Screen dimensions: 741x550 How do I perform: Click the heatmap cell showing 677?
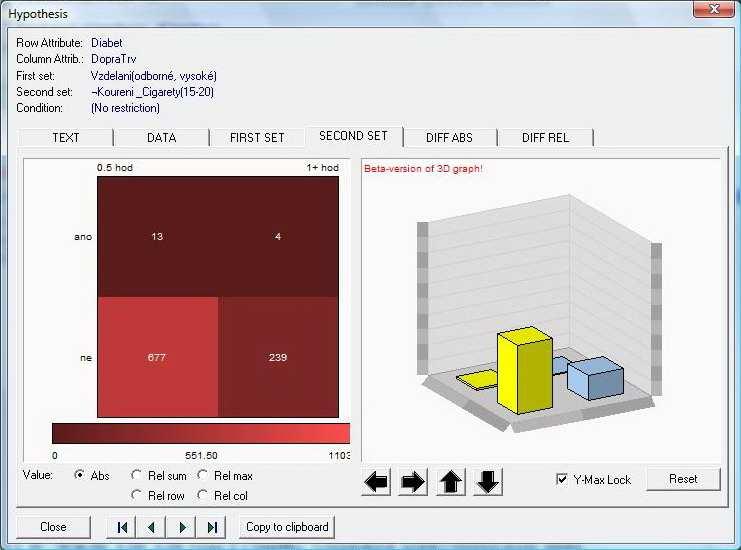[157, 357]
